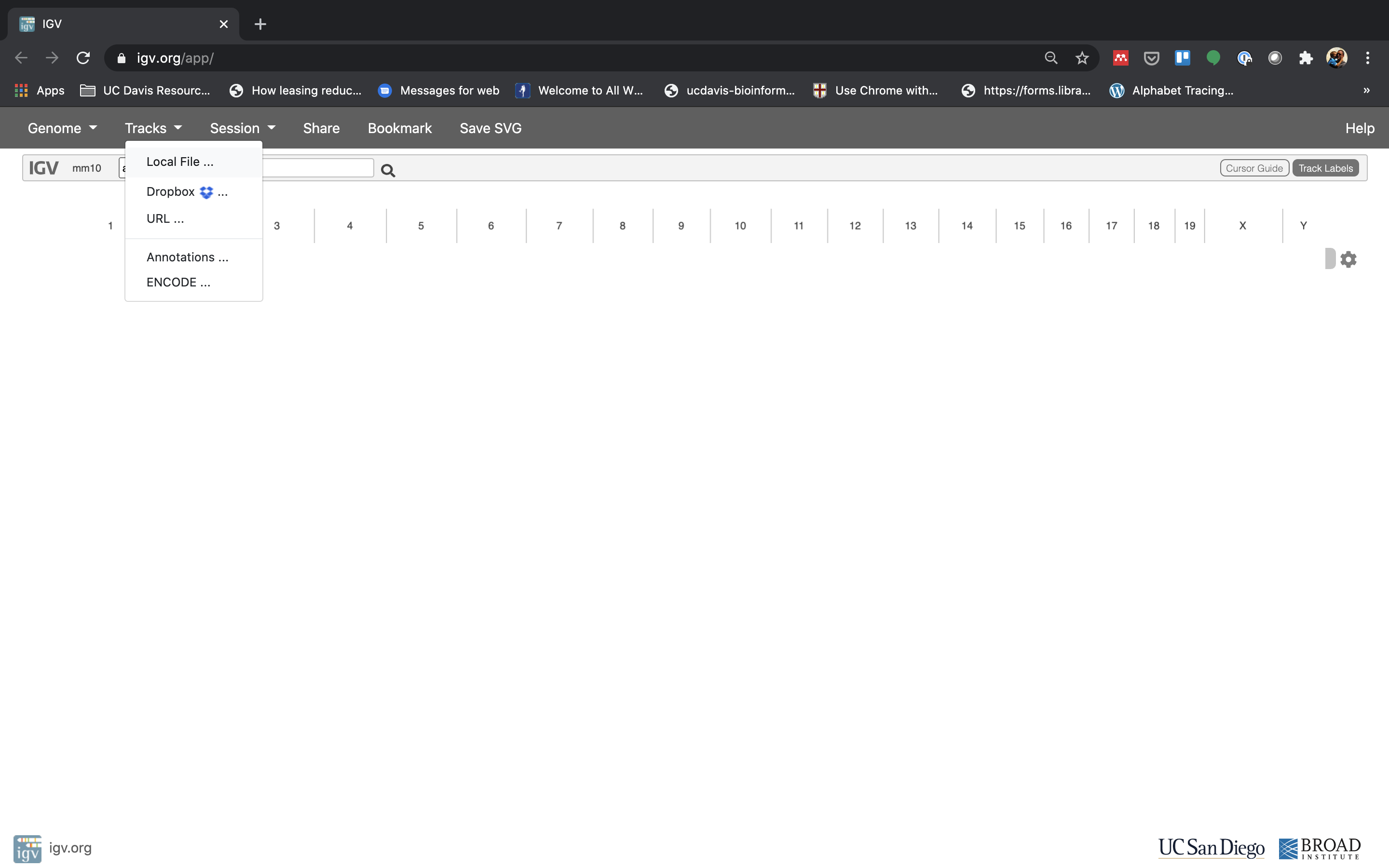
Task: Toggle the Cursor Guide button
Action: (1254, 168)
